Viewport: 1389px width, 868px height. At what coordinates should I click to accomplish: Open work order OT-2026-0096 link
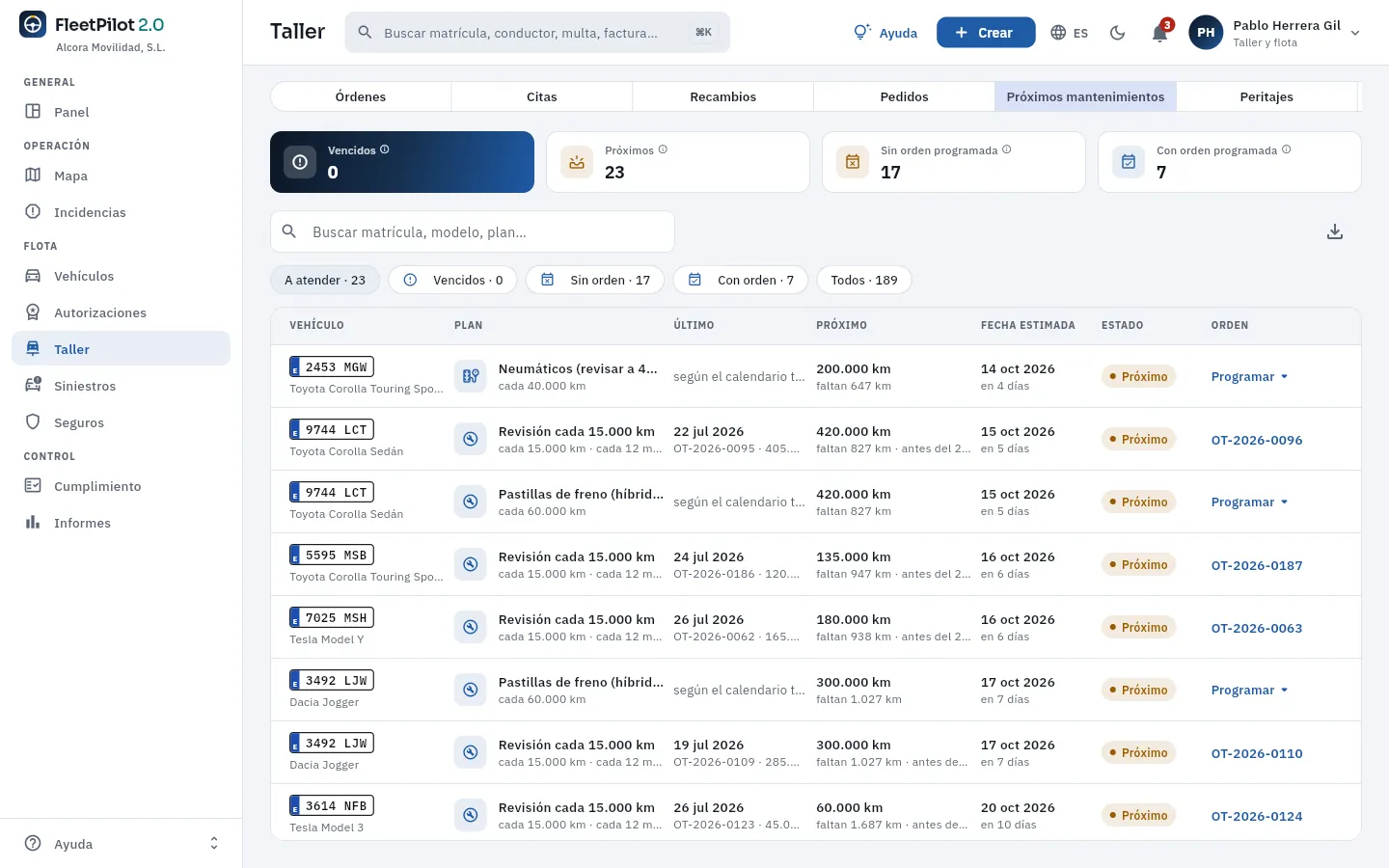point(1257,440)
